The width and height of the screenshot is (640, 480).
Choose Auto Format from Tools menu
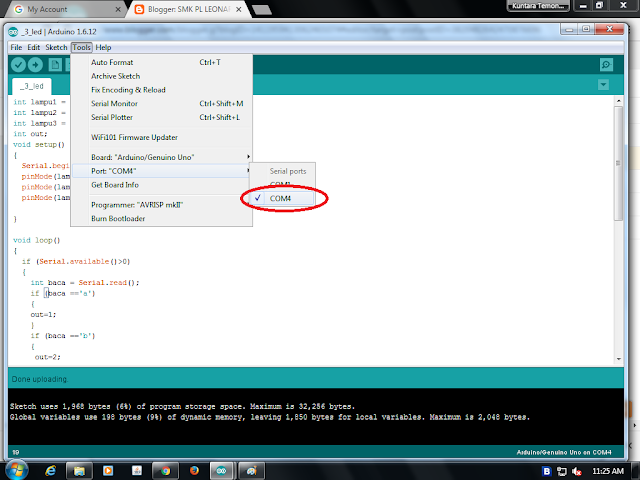tap(162, 62)
